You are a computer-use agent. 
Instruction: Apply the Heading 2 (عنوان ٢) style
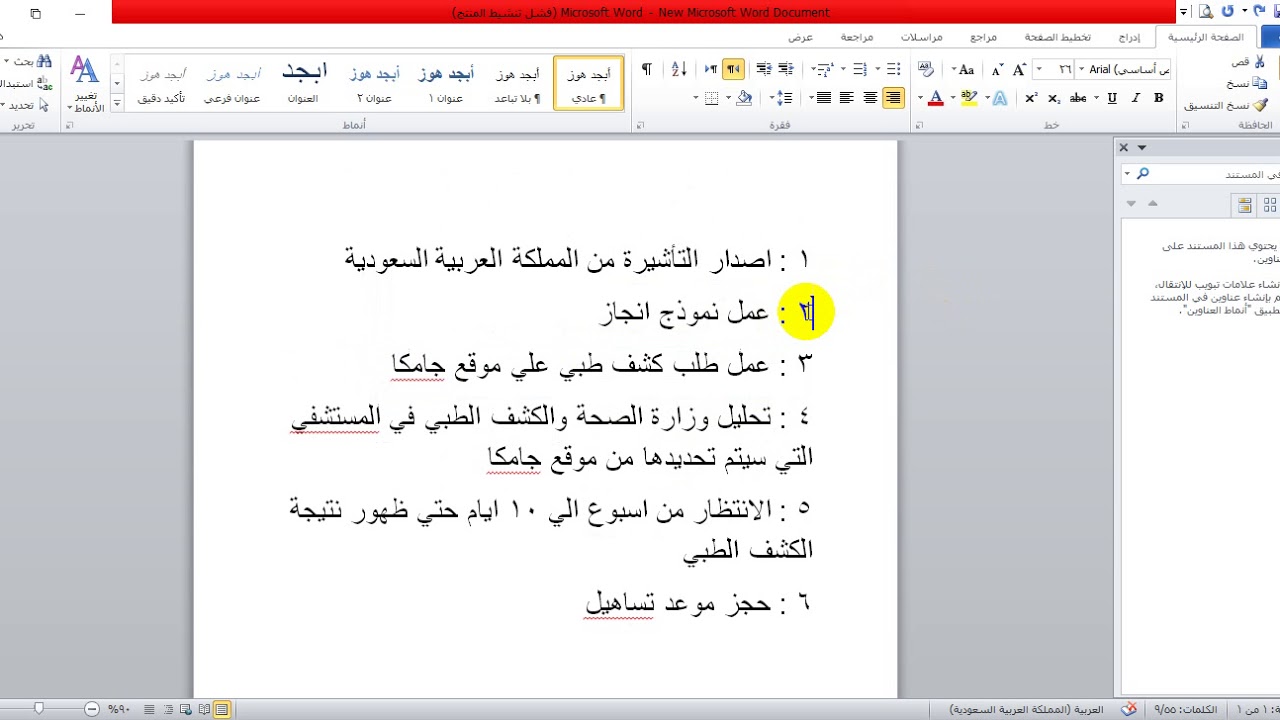tap(374, 83)
